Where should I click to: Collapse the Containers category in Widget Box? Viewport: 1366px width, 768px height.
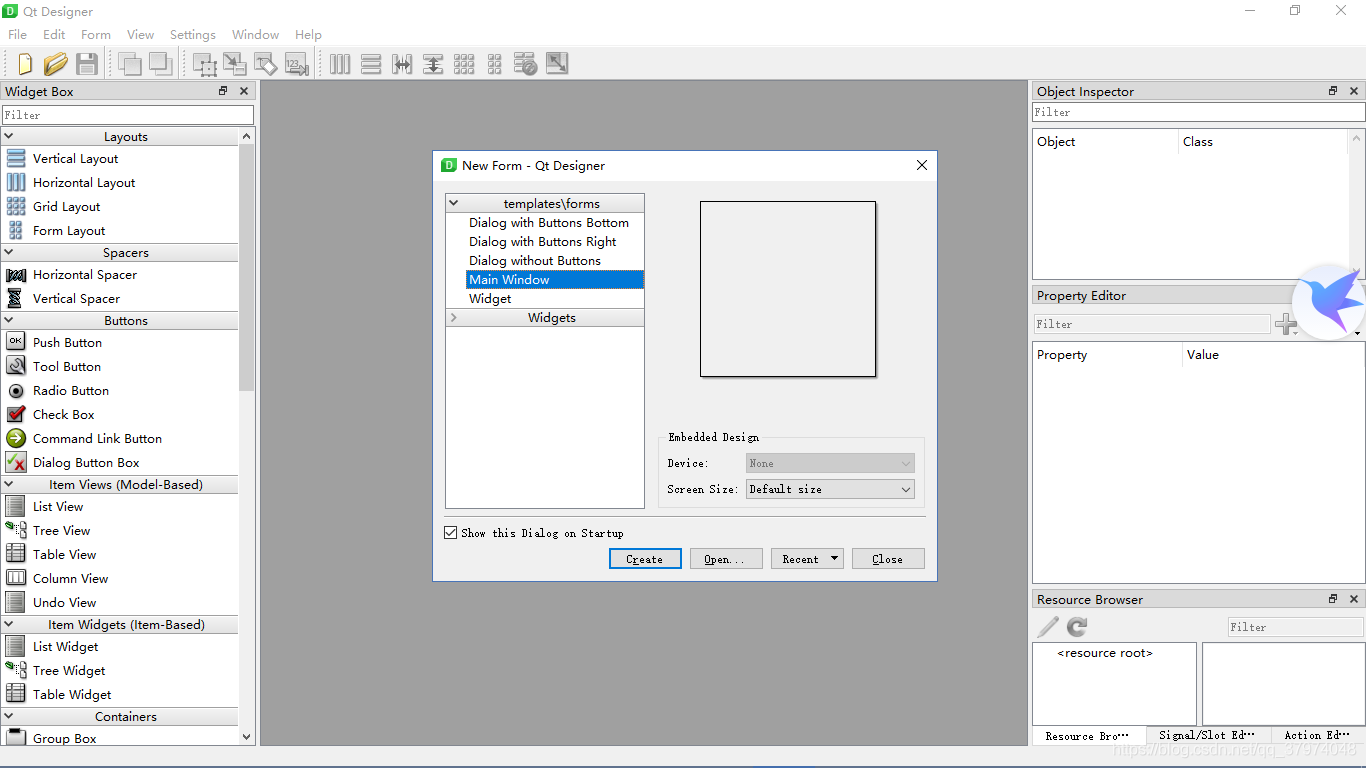(9, 716)
